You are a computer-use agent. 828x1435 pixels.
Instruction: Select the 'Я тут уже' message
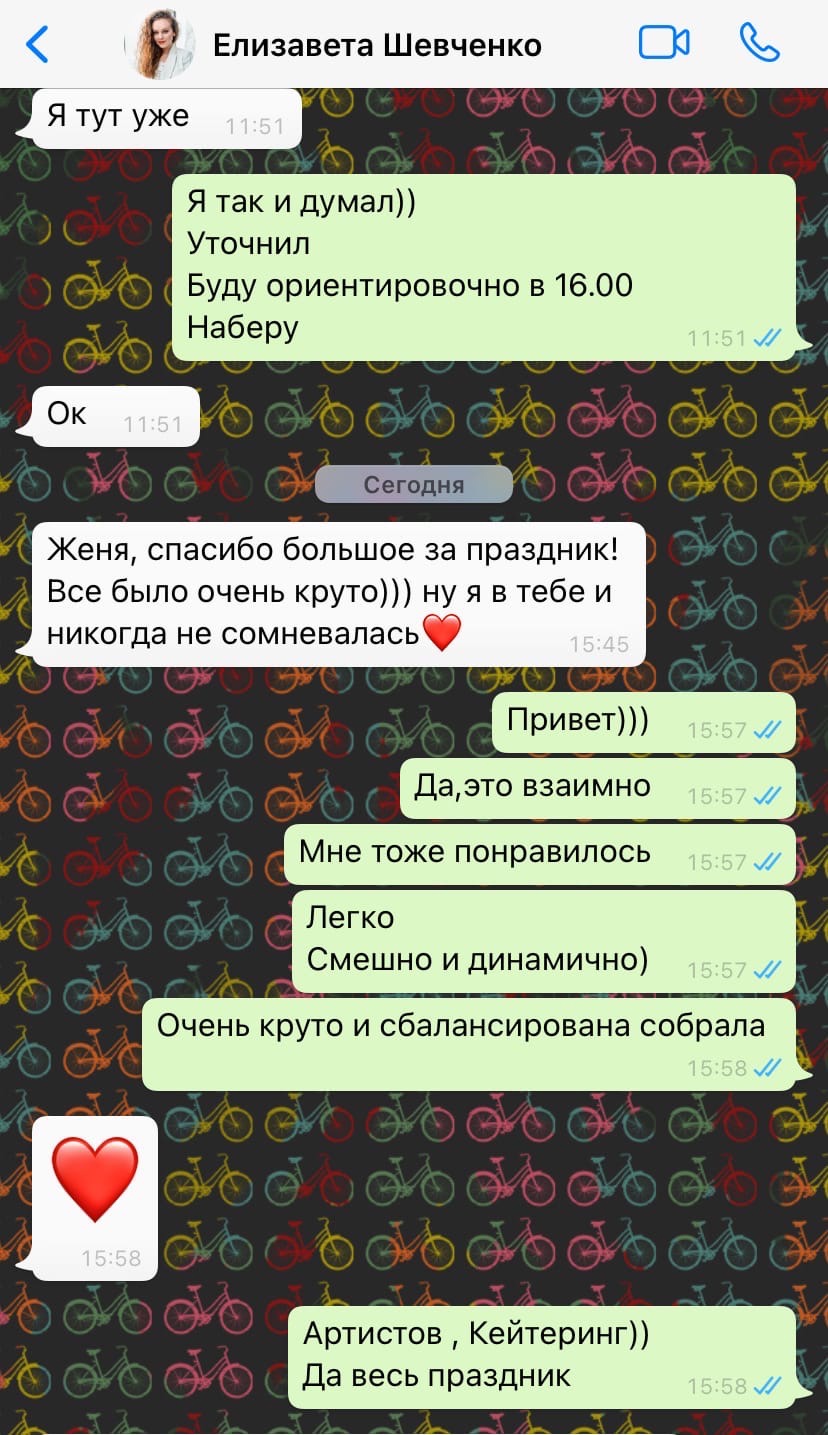click(167, 118)
